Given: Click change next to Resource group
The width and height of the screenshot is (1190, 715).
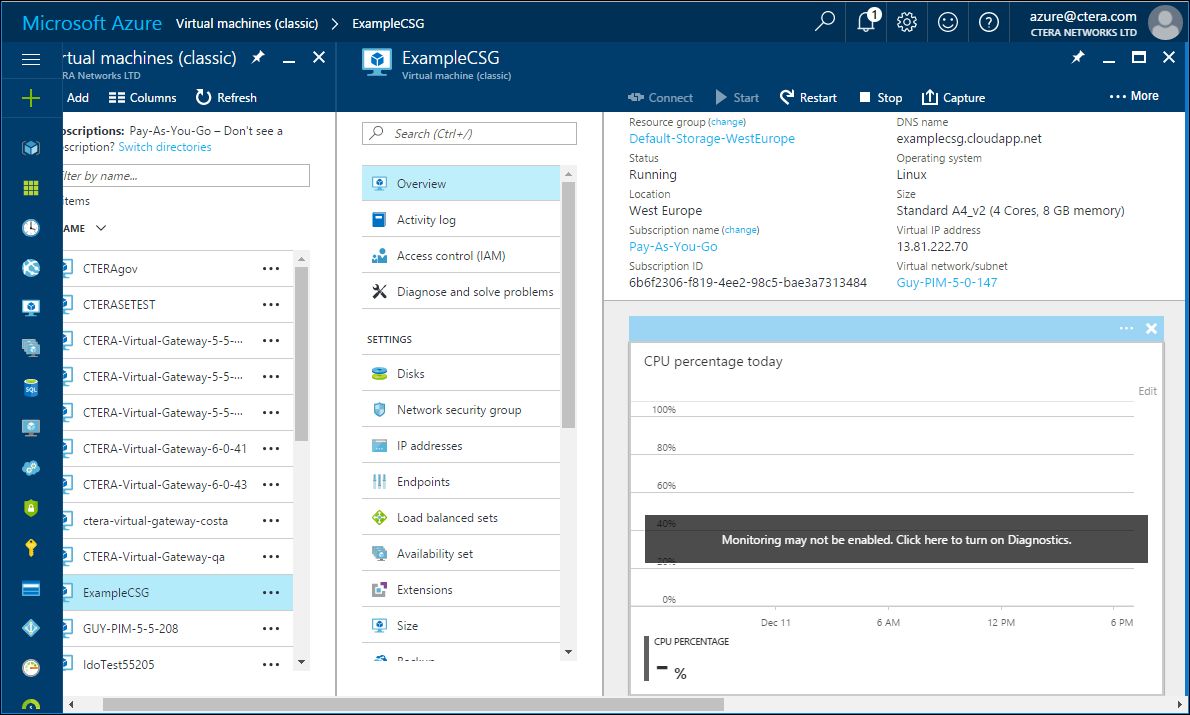Looking at the screenshot, I should 727,122.
